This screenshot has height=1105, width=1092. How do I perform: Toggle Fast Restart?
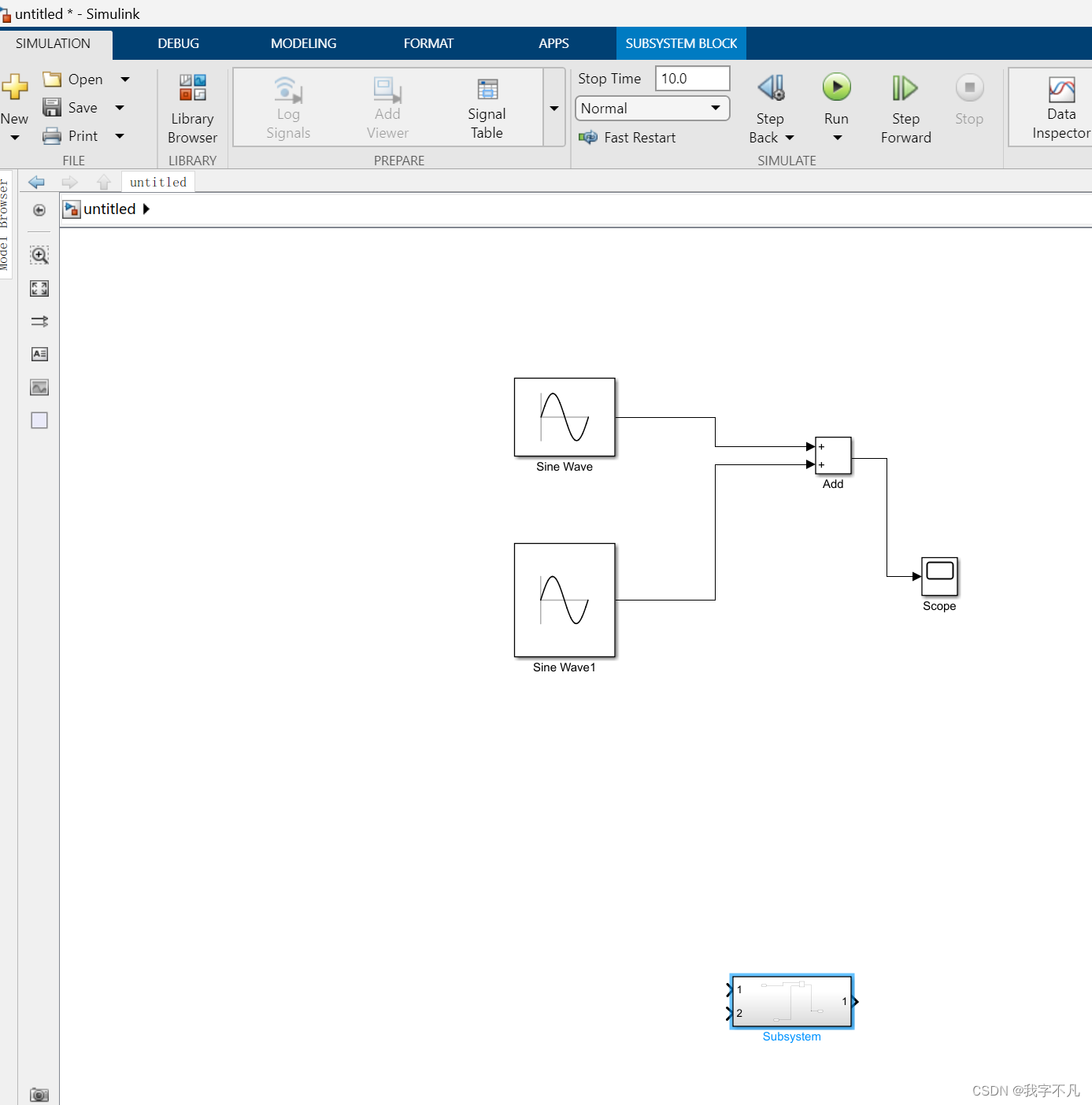[x=627, y=138]
